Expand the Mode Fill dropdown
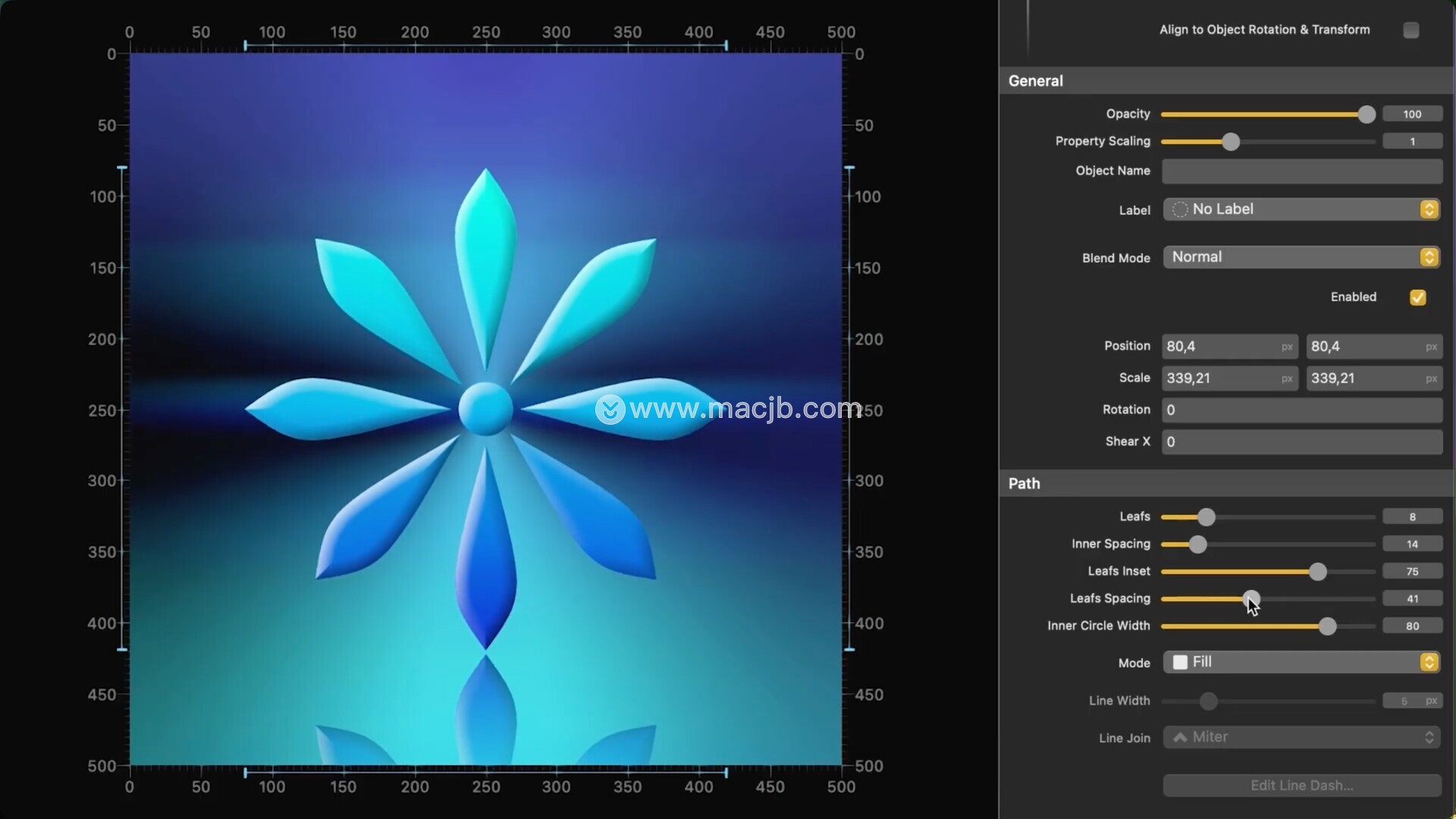 [x=1301, y=662]
